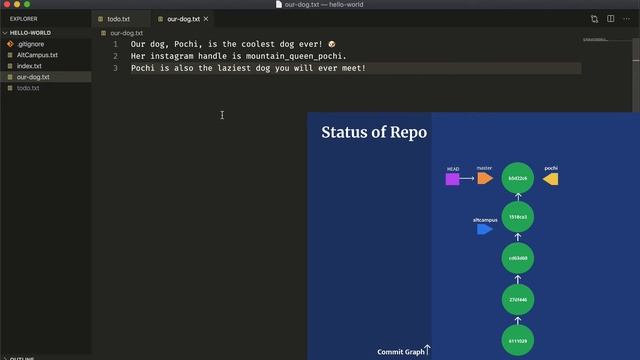640x360 pixels.
Task: Open AltCampus.txt in file explorer
Action: tap(37, 55)
